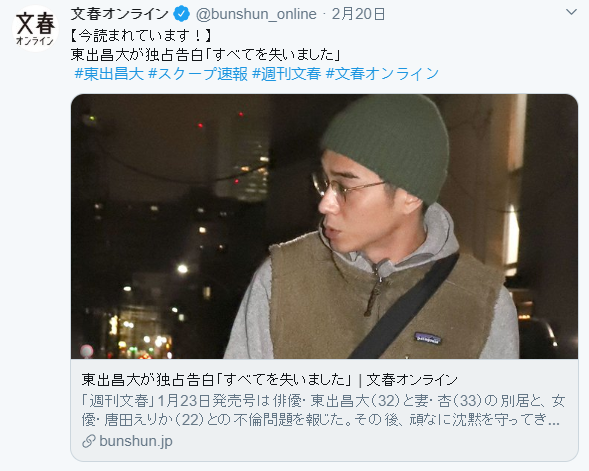Open the article preview photo

(x=324, y=226)
